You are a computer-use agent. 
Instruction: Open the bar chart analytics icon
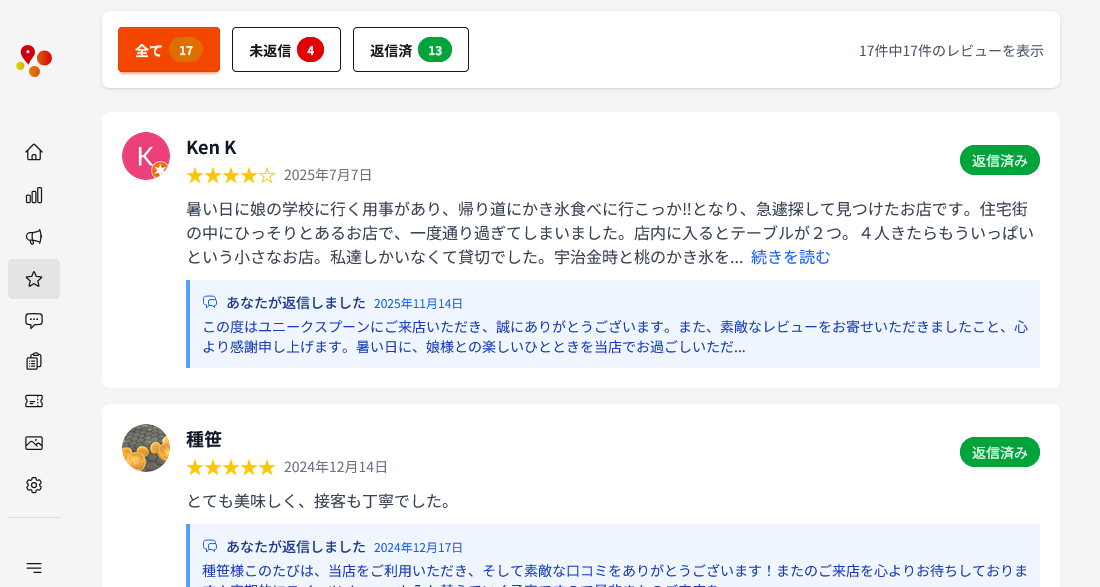pyautogui.click(x=34, y=195)
